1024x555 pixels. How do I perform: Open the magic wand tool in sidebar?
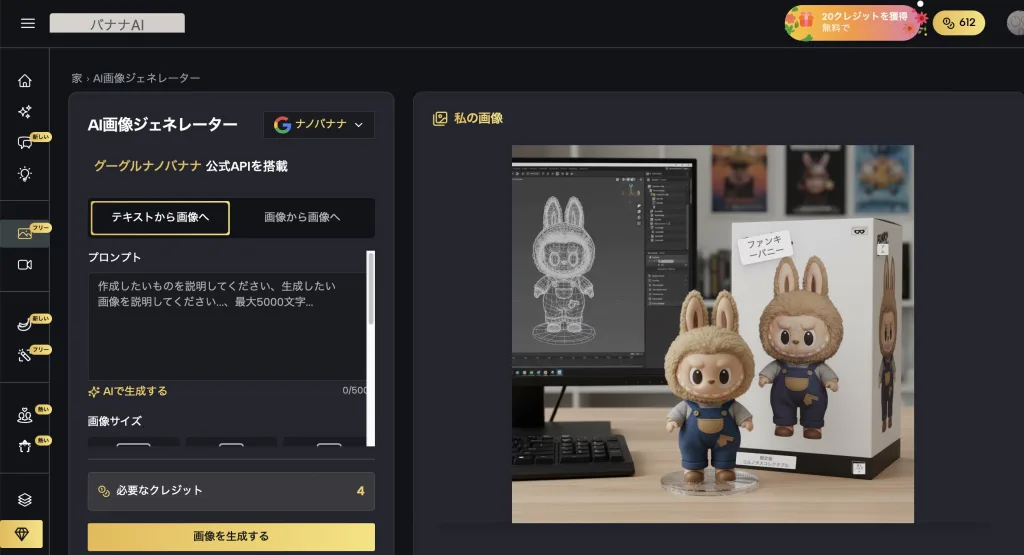[25, 356]
